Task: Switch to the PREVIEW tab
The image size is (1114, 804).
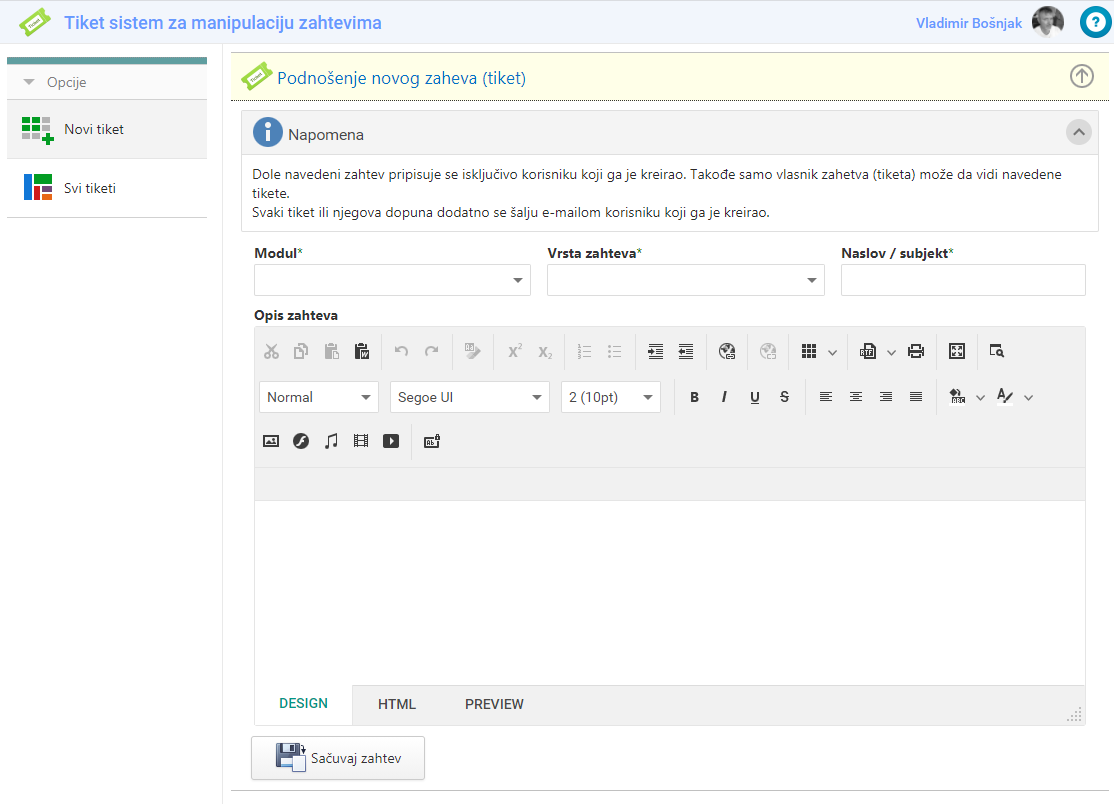Action: point(494,704)
